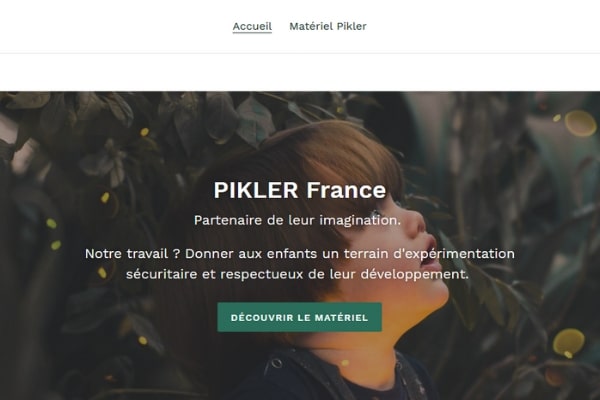Click the dark leaves at top-left of banner

coord(57,115)
